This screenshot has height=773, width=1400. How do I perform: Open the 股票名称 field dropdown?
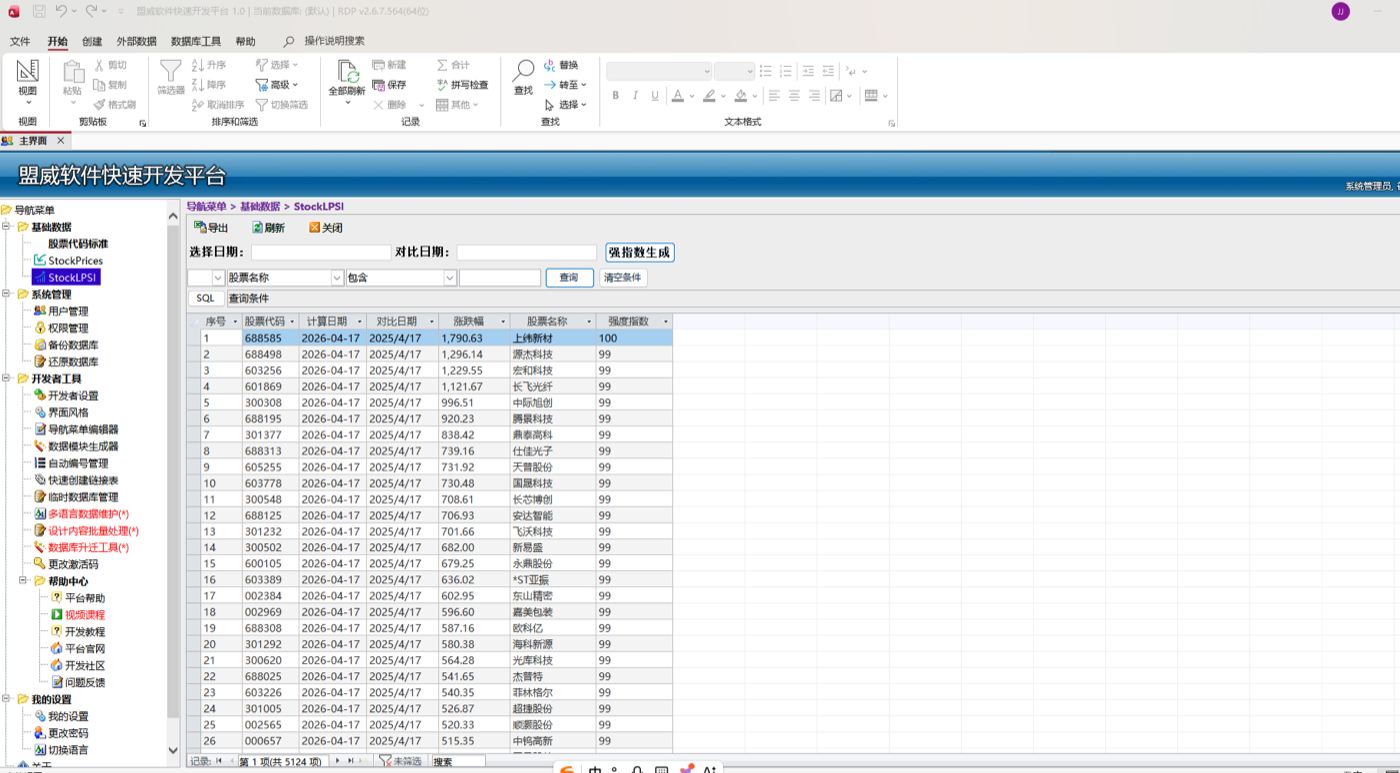pyautogui.click(x=337, y=278)
